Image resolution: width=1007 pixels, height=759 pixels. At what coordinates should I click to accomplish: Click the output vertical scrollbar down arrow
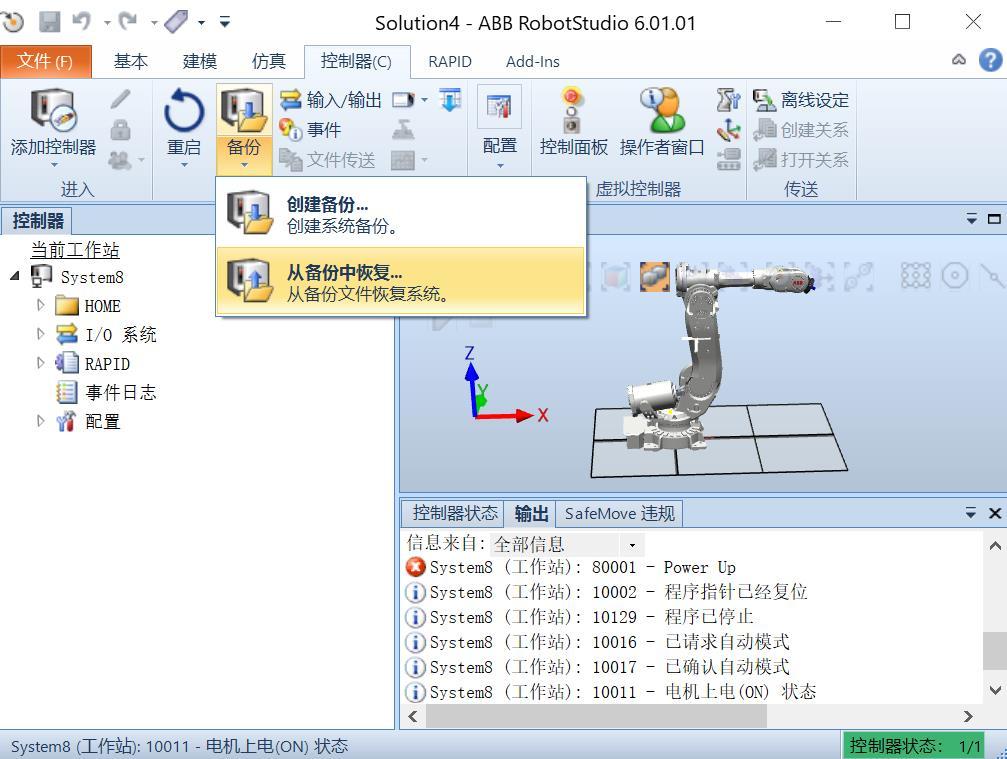(x=995, y=690)
